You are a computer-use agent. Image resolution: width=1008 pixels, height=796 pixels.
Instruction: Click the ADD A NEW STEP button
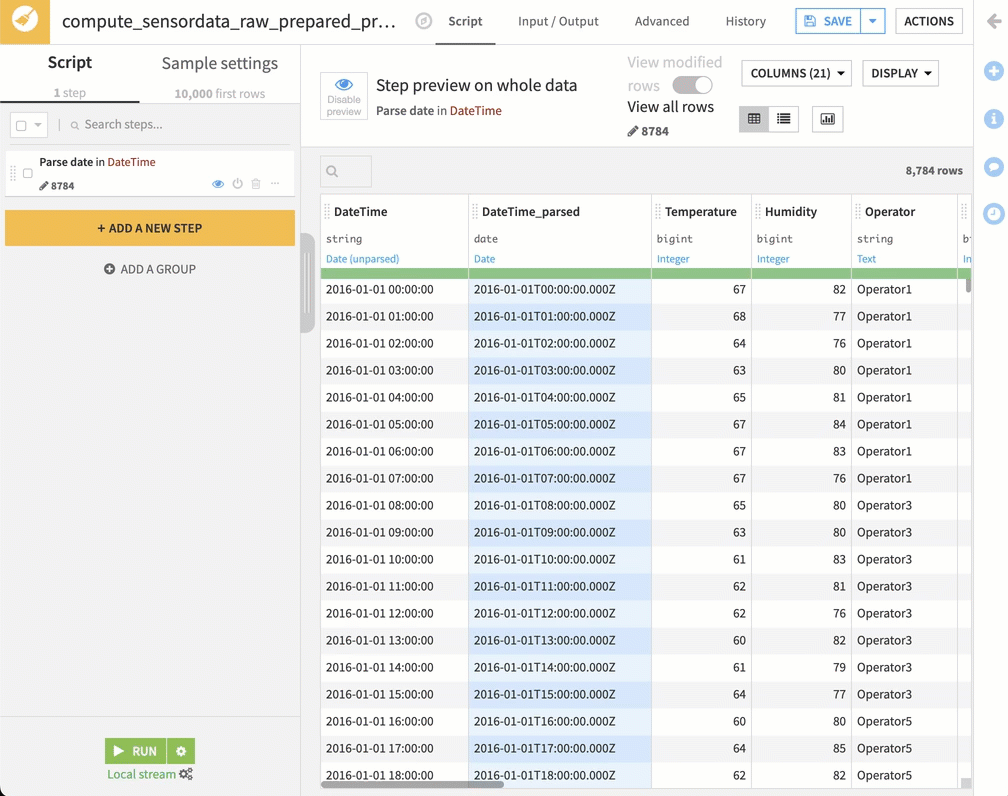click(x=150, y=229)
